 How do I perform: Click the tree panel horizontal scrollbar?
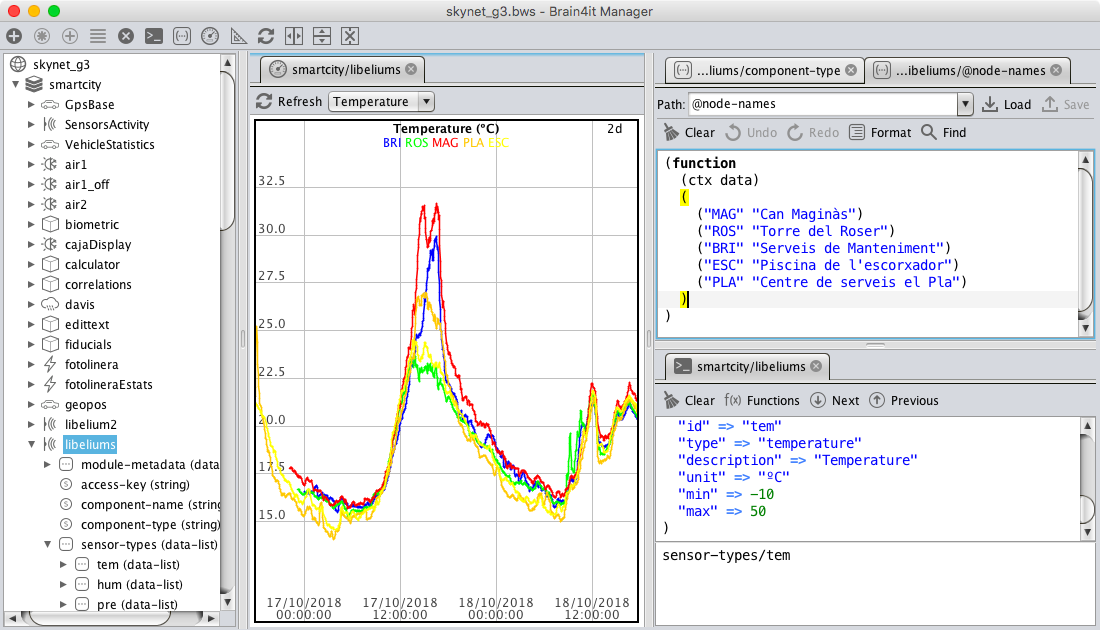click(x=112, y=618)
